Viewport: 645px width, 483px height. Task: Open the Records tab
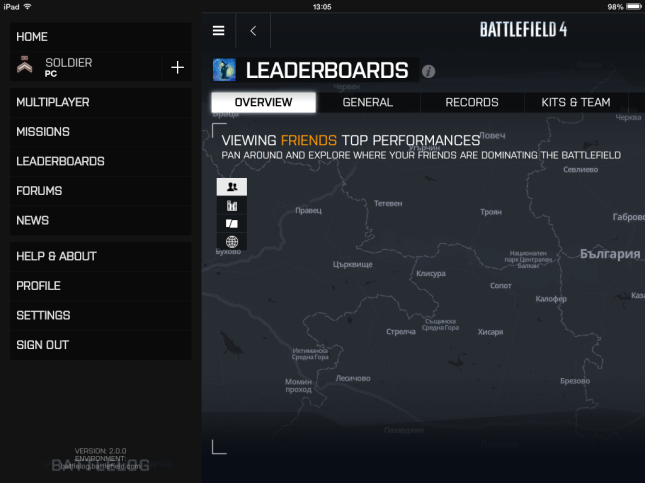coord(472,102)
